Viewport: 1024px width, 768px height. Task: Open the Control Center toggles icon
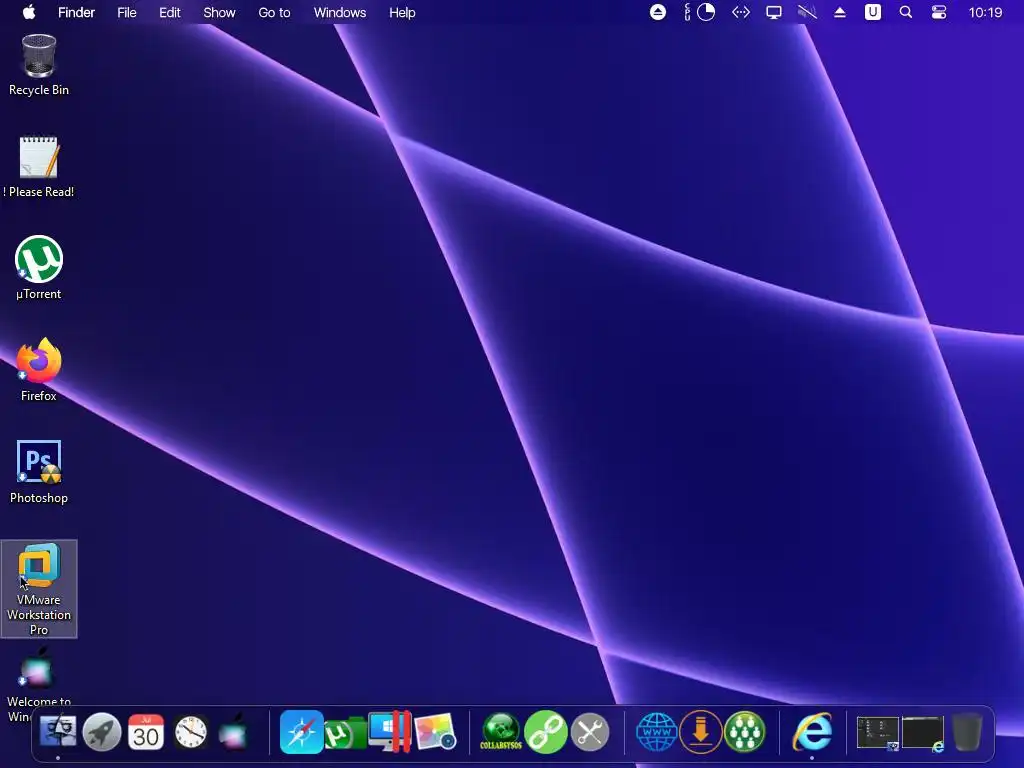[938, 12]
